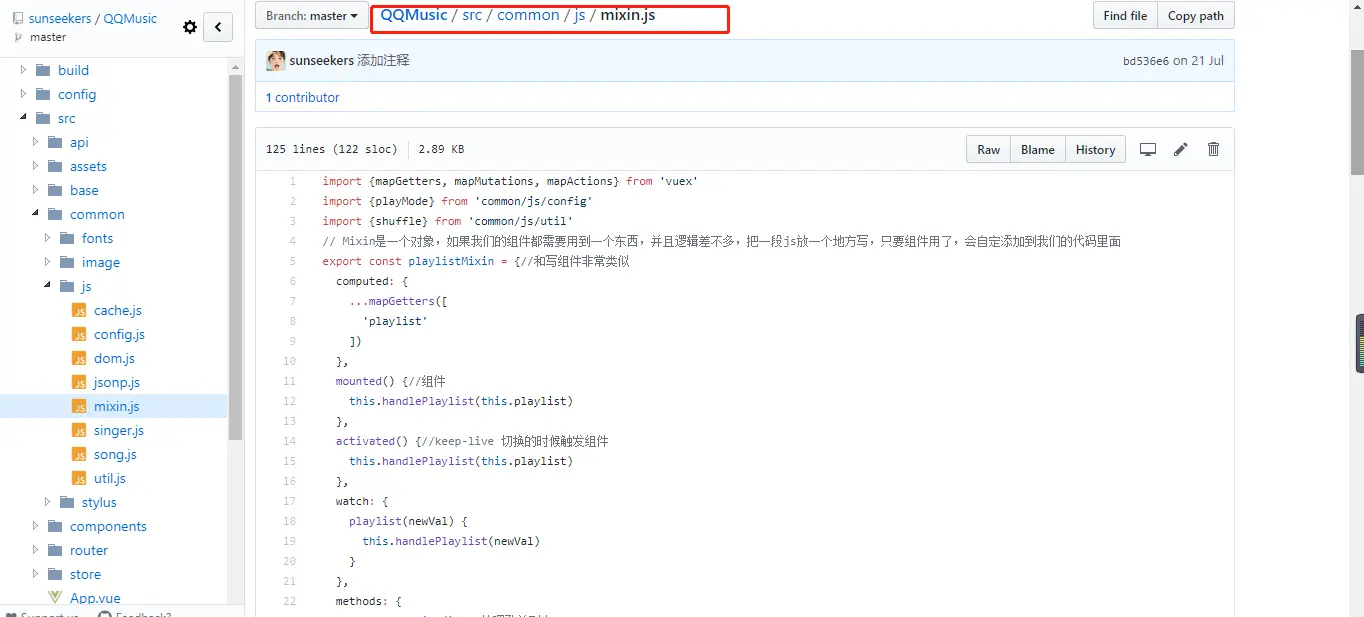Screen dimensions: 1364x617
Task: Click line number 17 in code
Action: [x=289, y=501]
